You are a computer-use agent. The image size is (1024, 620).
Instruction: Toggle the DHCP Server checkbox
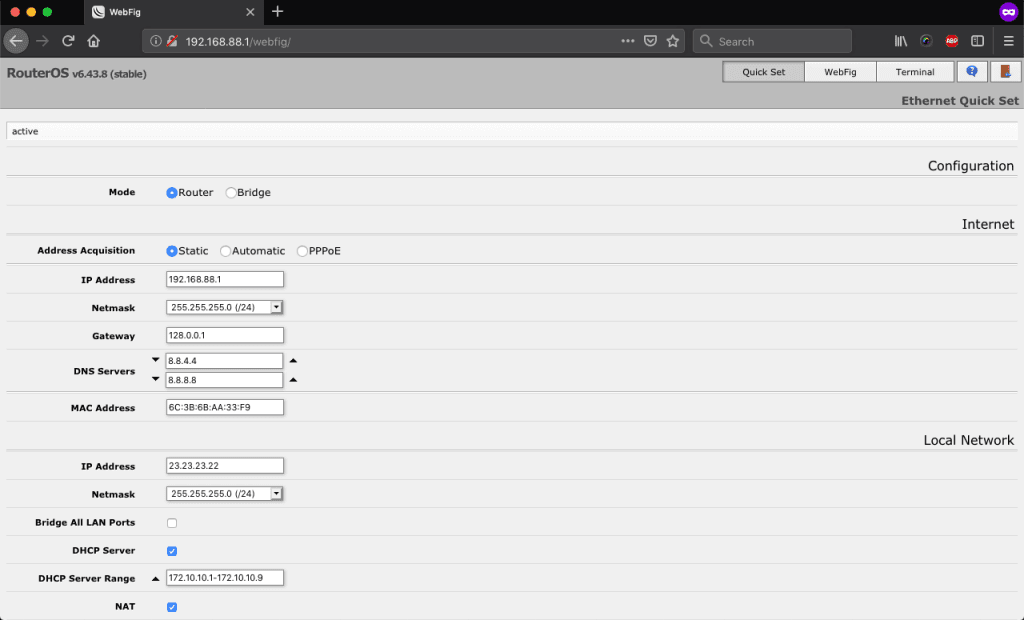click(172, 551)
